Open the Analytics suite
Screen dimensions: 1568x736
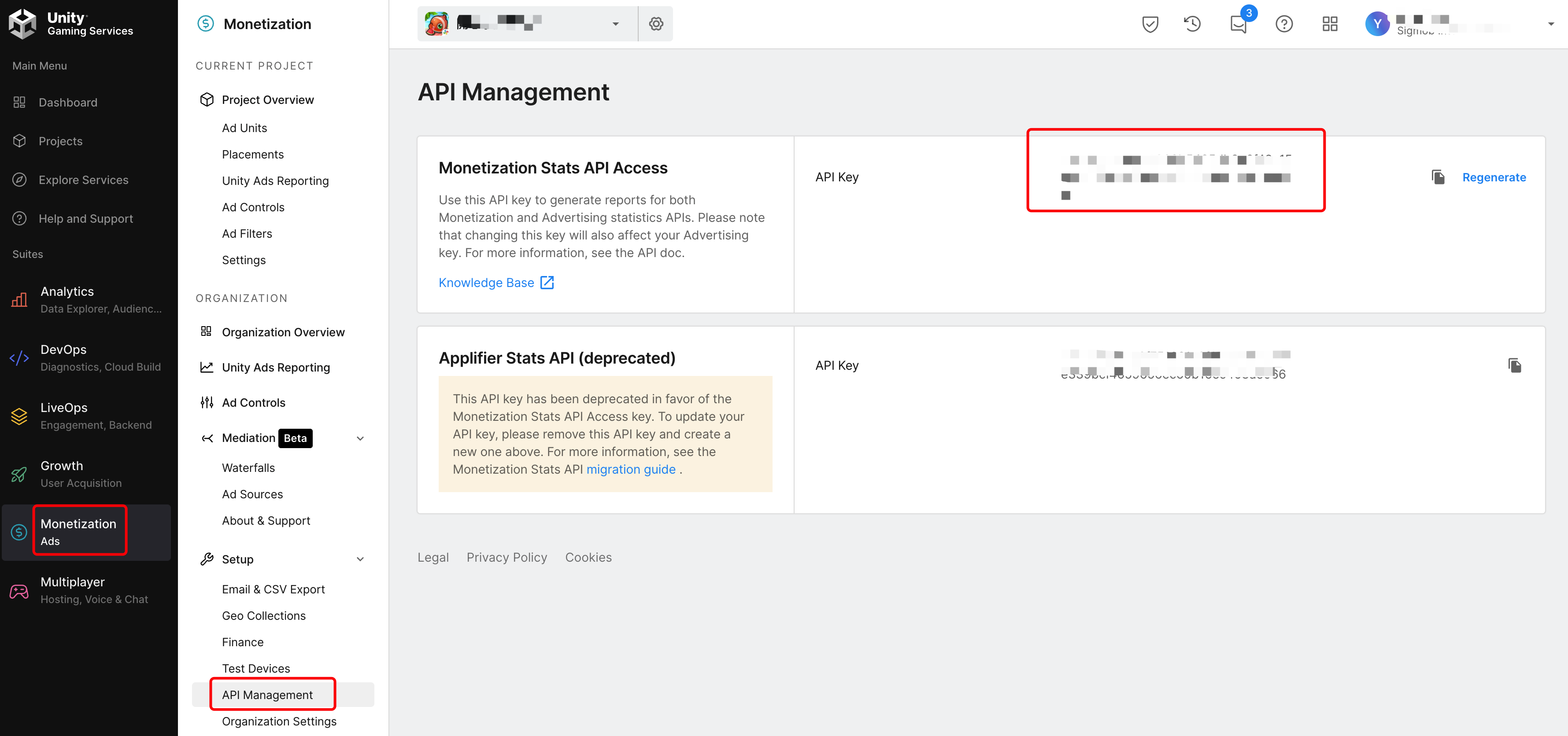(86, 300)
